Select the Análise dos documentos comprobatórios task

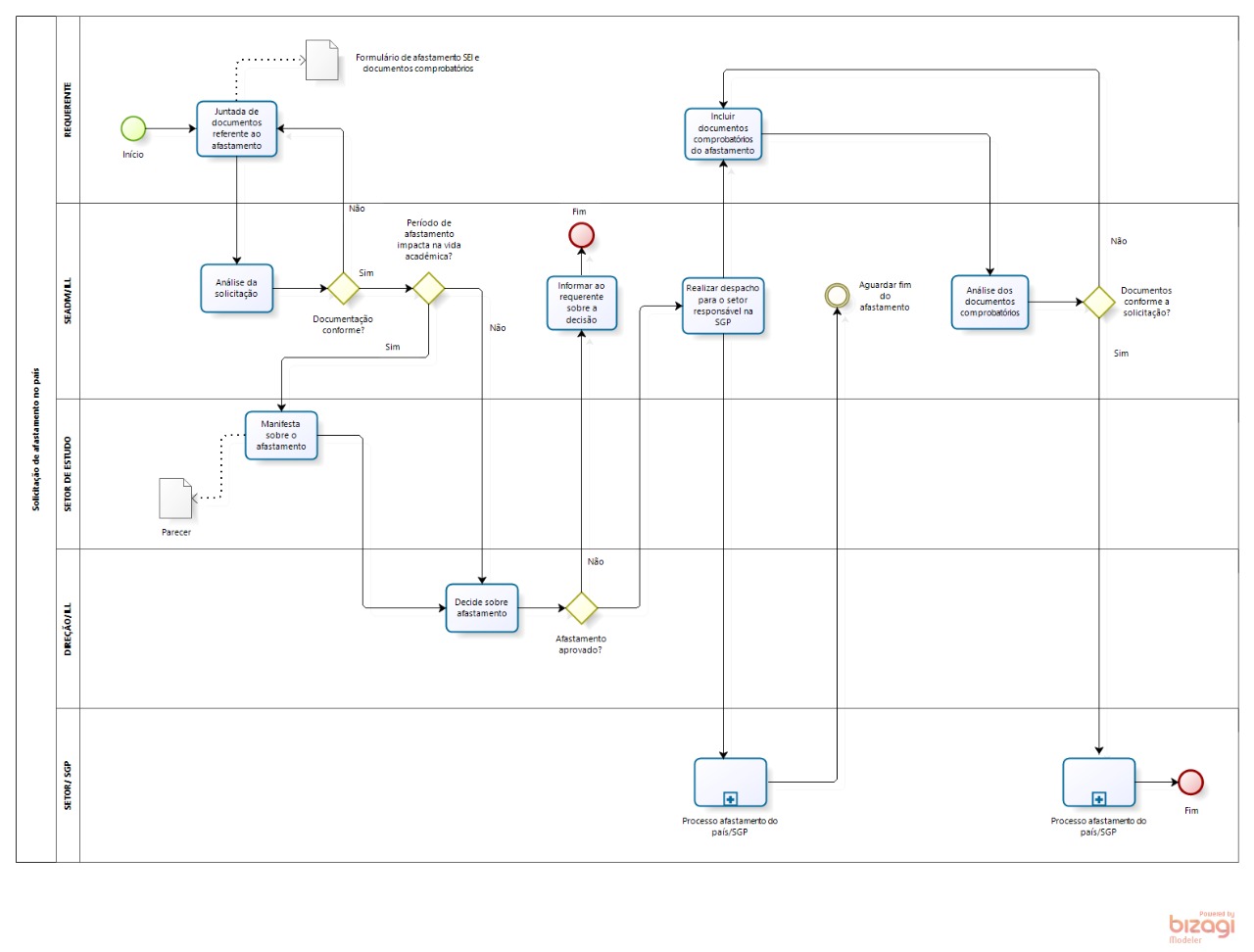click(989, 302)
